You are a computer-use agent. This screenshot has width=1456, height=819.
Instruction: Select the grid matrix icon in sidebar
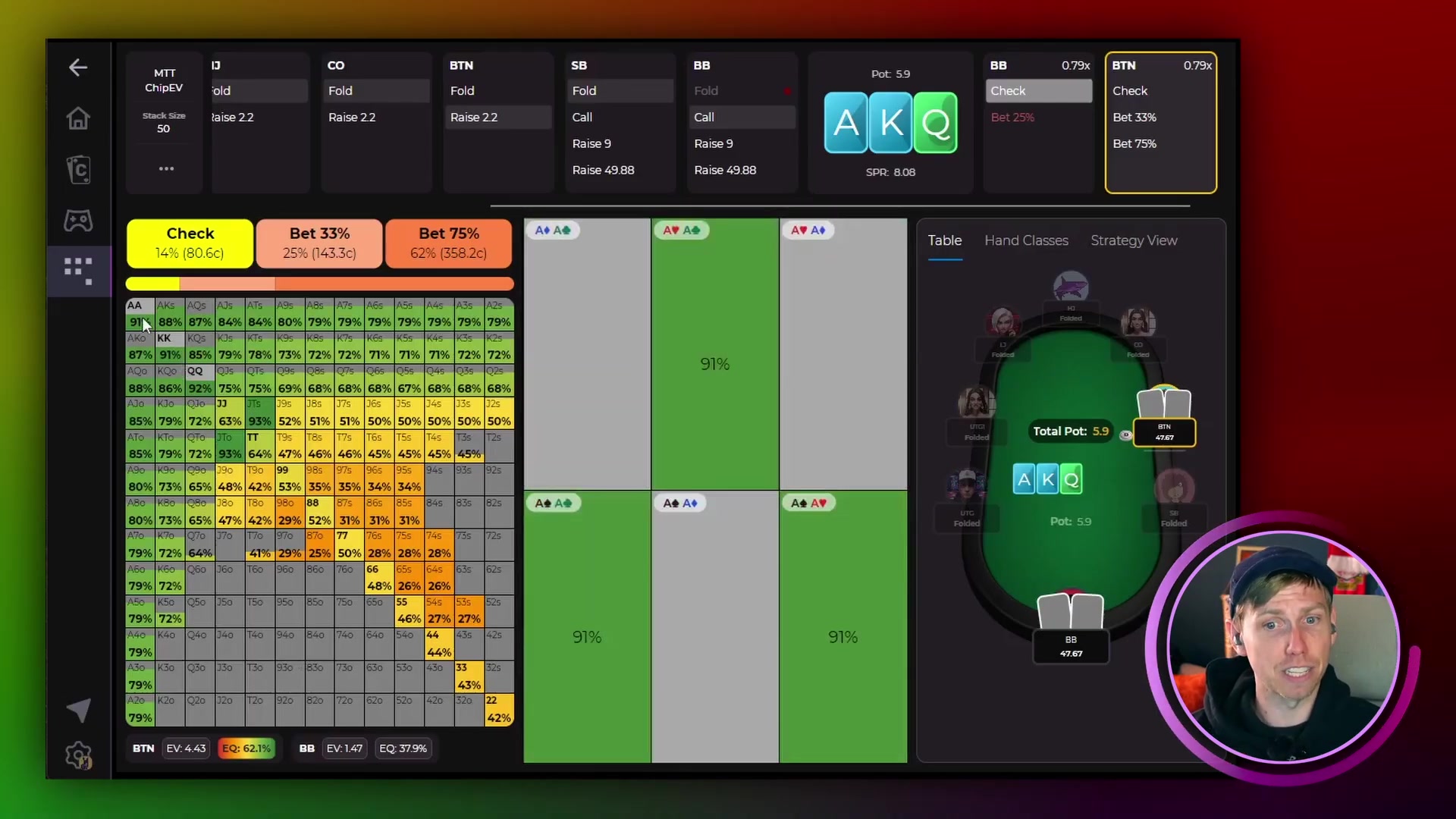78,271
